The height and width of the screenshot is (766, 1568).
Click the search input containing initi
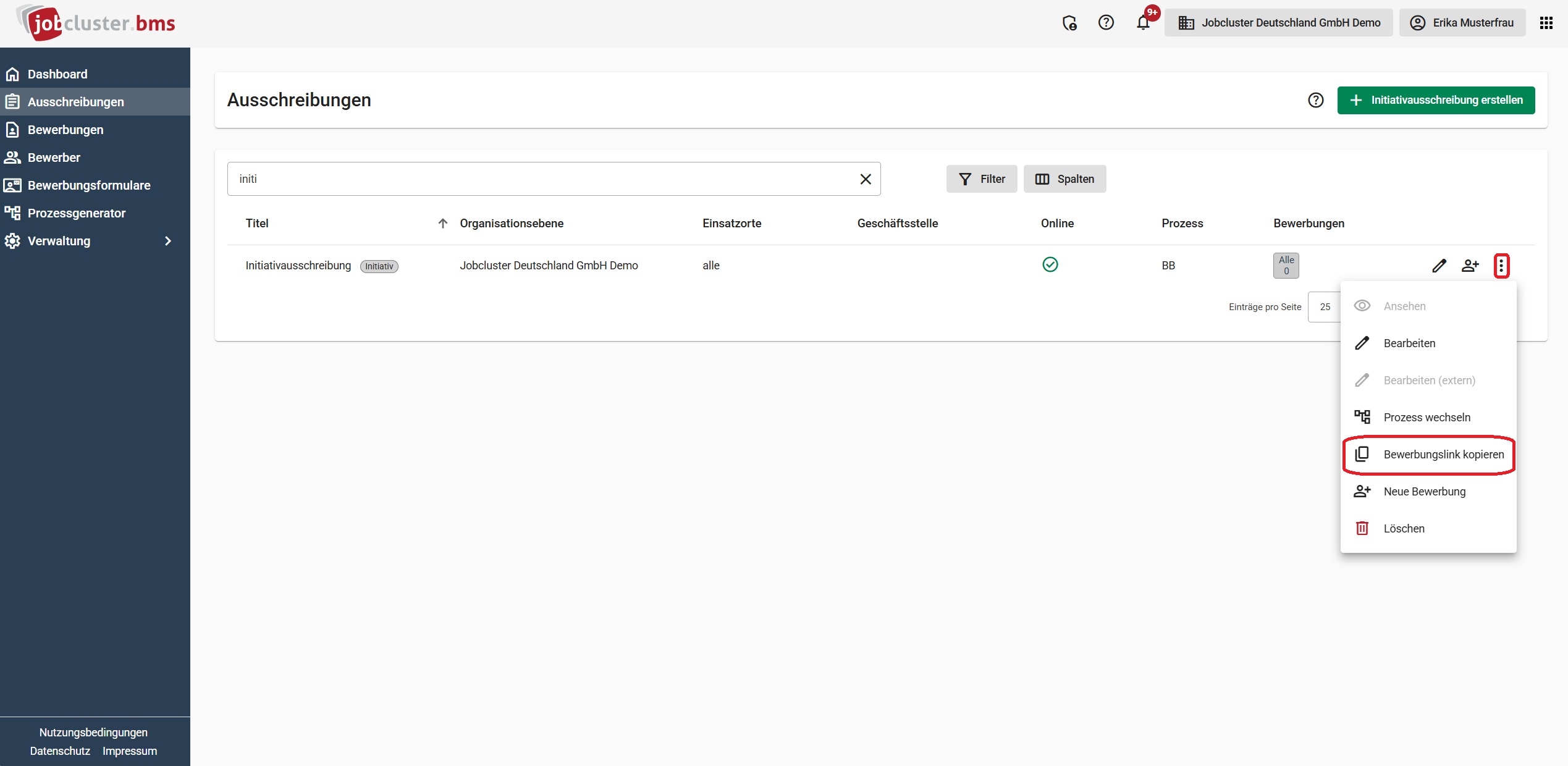544,179
